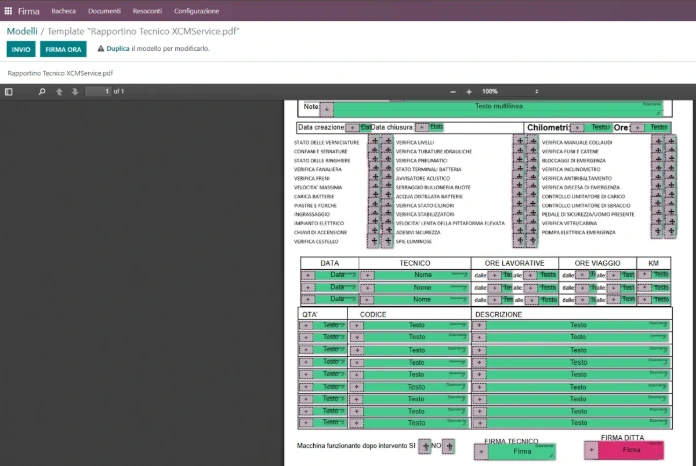This screenshot has width=696, height=466.
Task: Click the Firma app title
Action: point(28,11)
